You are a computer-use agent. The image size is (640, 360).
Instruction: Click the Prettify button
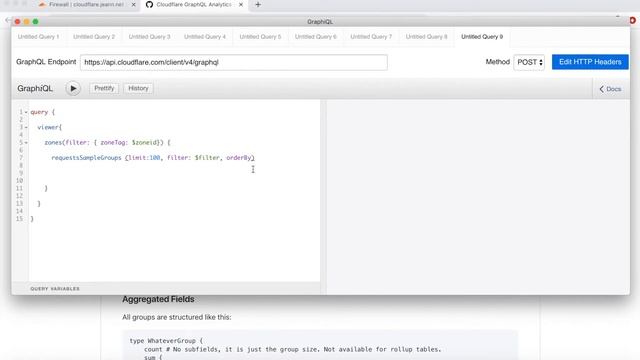(104, 88)
